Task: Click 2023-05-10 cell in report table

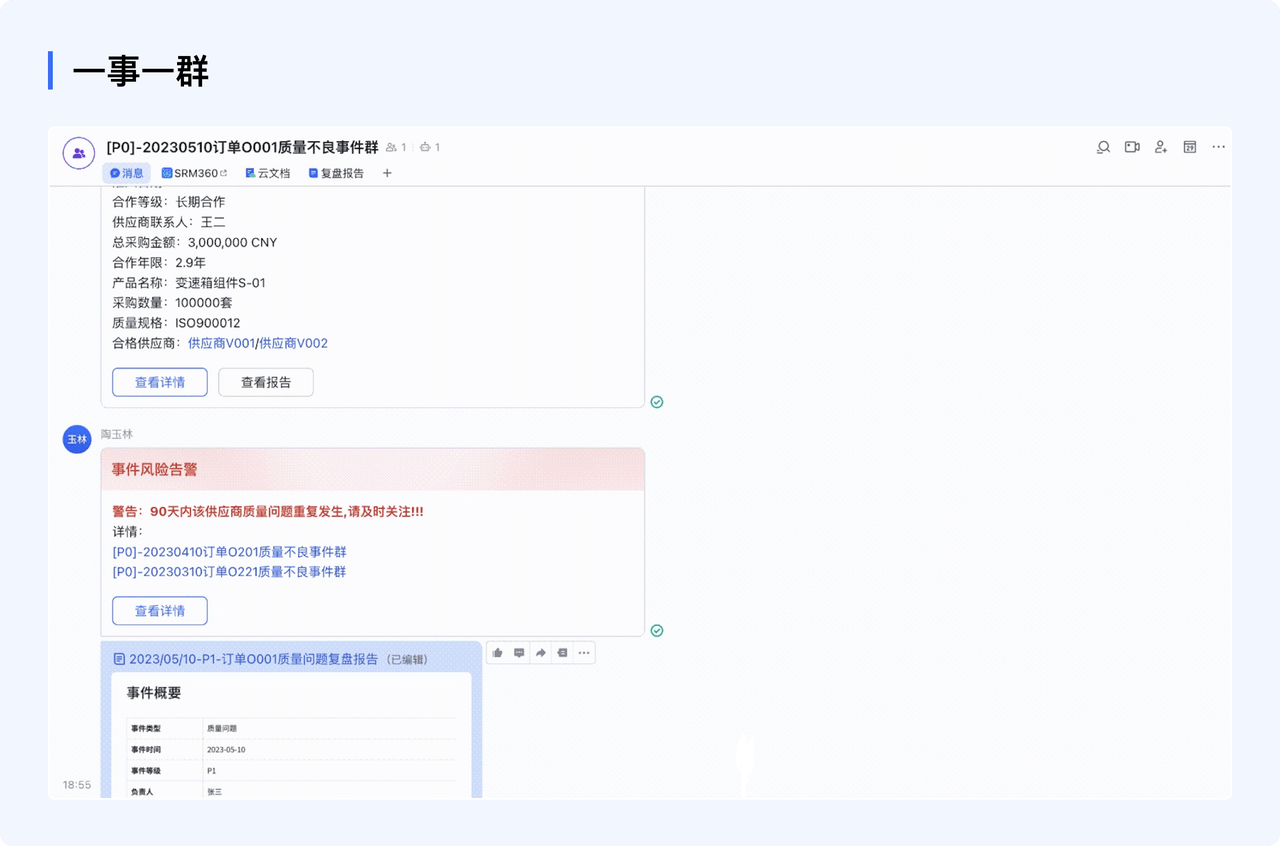Action: [226, 750]
